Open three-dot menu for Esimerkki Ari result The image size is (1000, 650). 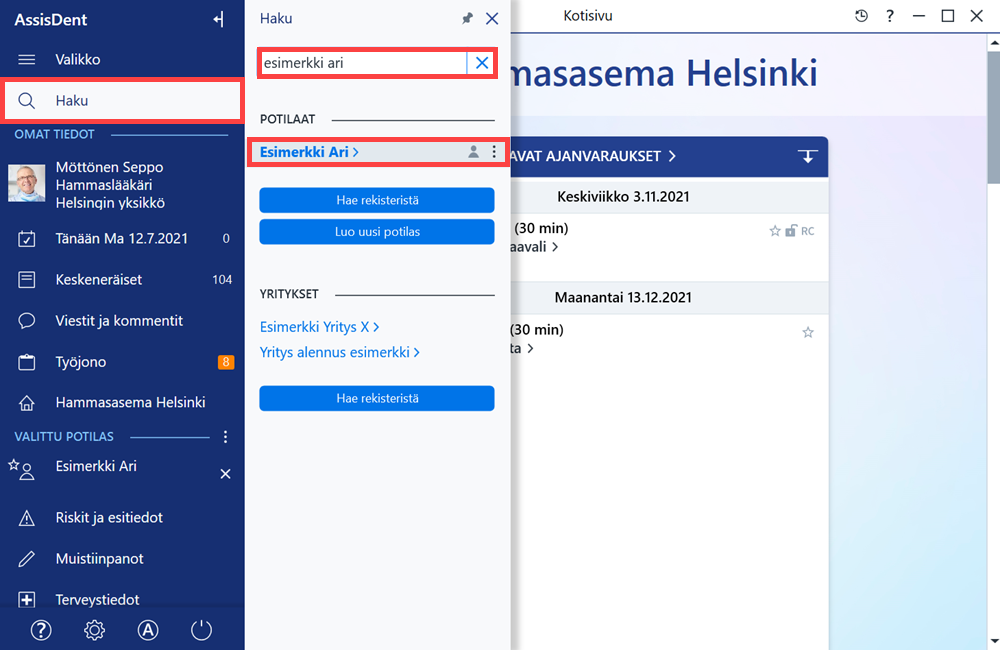(x=494, y=152)
